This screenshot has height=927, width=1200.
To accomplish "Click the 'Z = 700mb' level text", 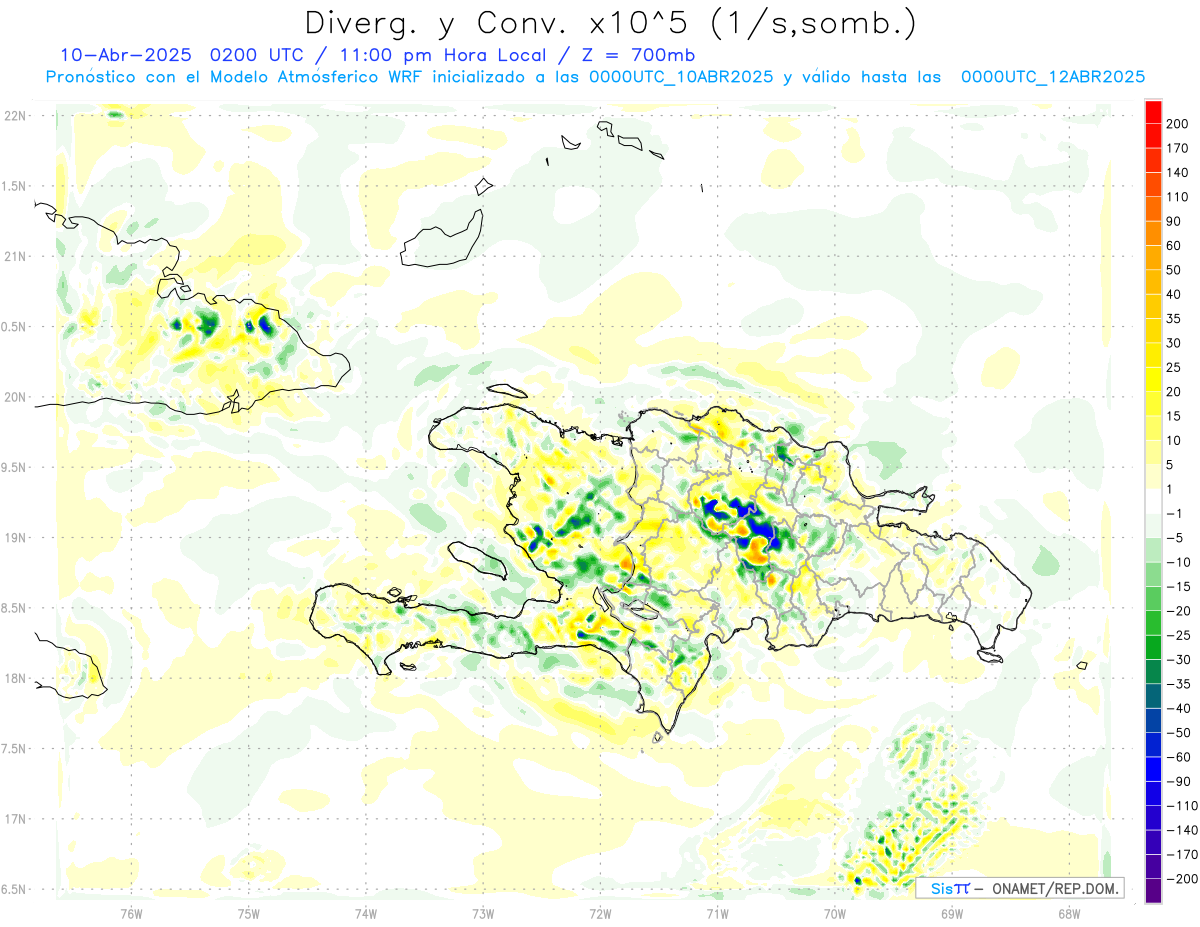I will point(640,55).
